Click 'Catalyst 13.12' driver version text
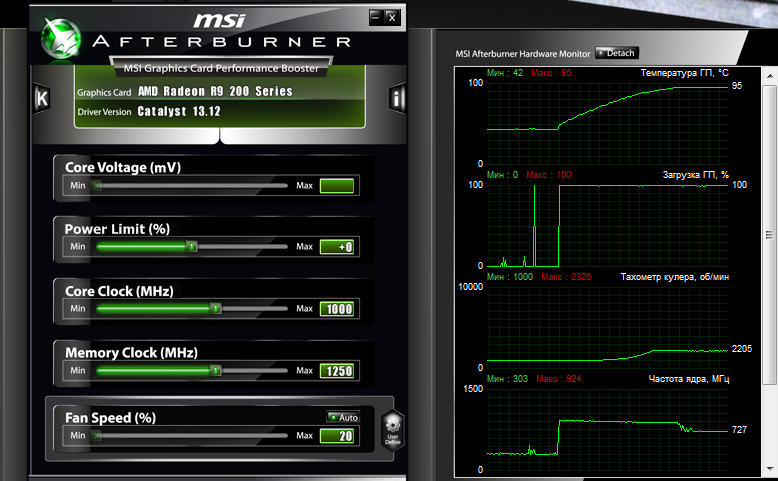This screenshot has height=481, width=778. [179, 111]
